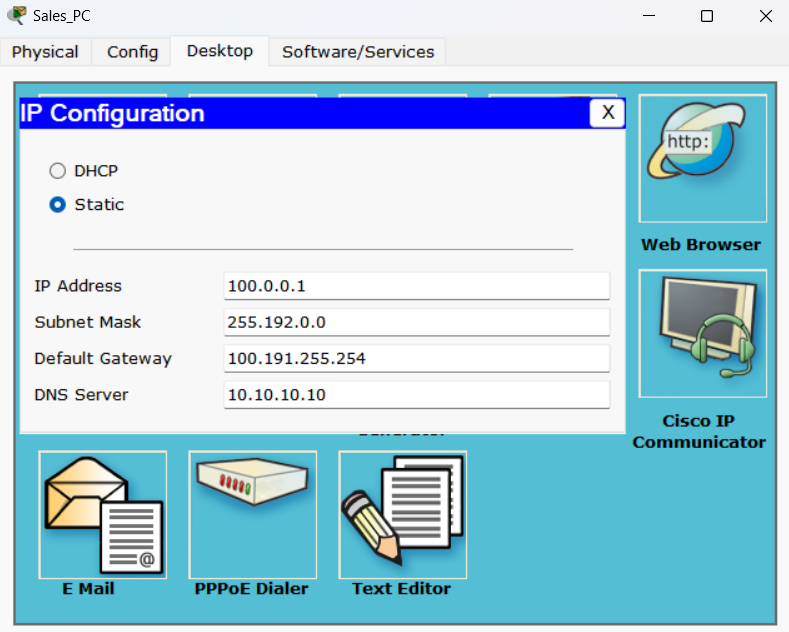Select the Static radio button
Screen dimensions: 789x632
tap(57, 205)
